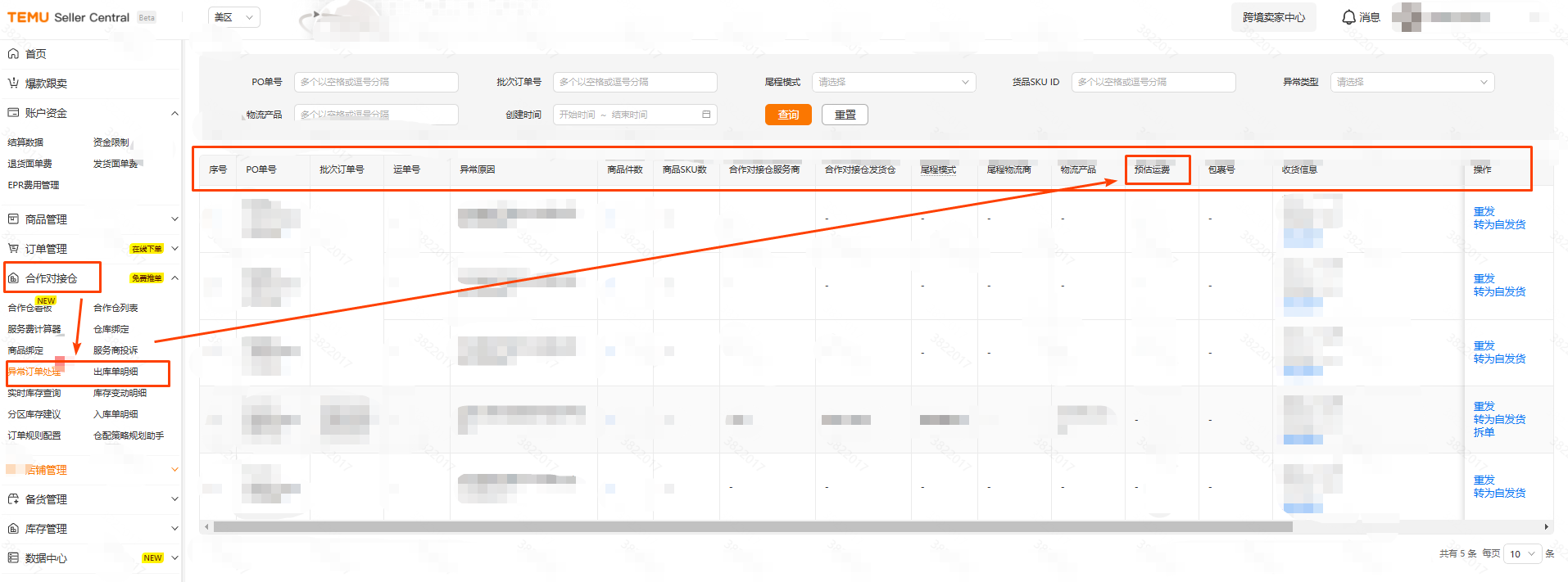Open the 首页 home icon
Screen dimensions: 1568x582
click(13, 54)
